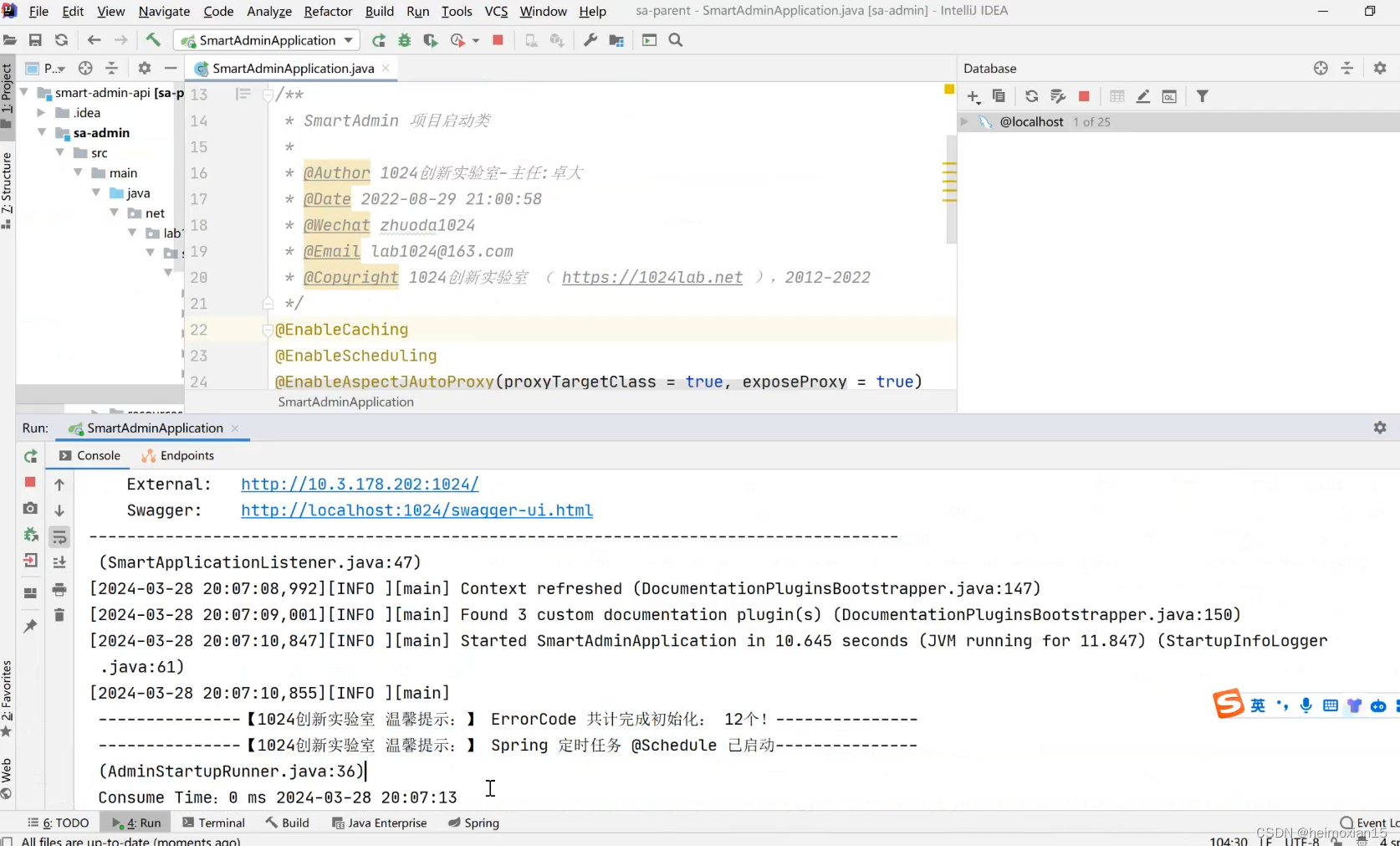The image size is (1400, 846).
Task: Collapse the sa-admin folder in project tree
Action: pos(42,133)
